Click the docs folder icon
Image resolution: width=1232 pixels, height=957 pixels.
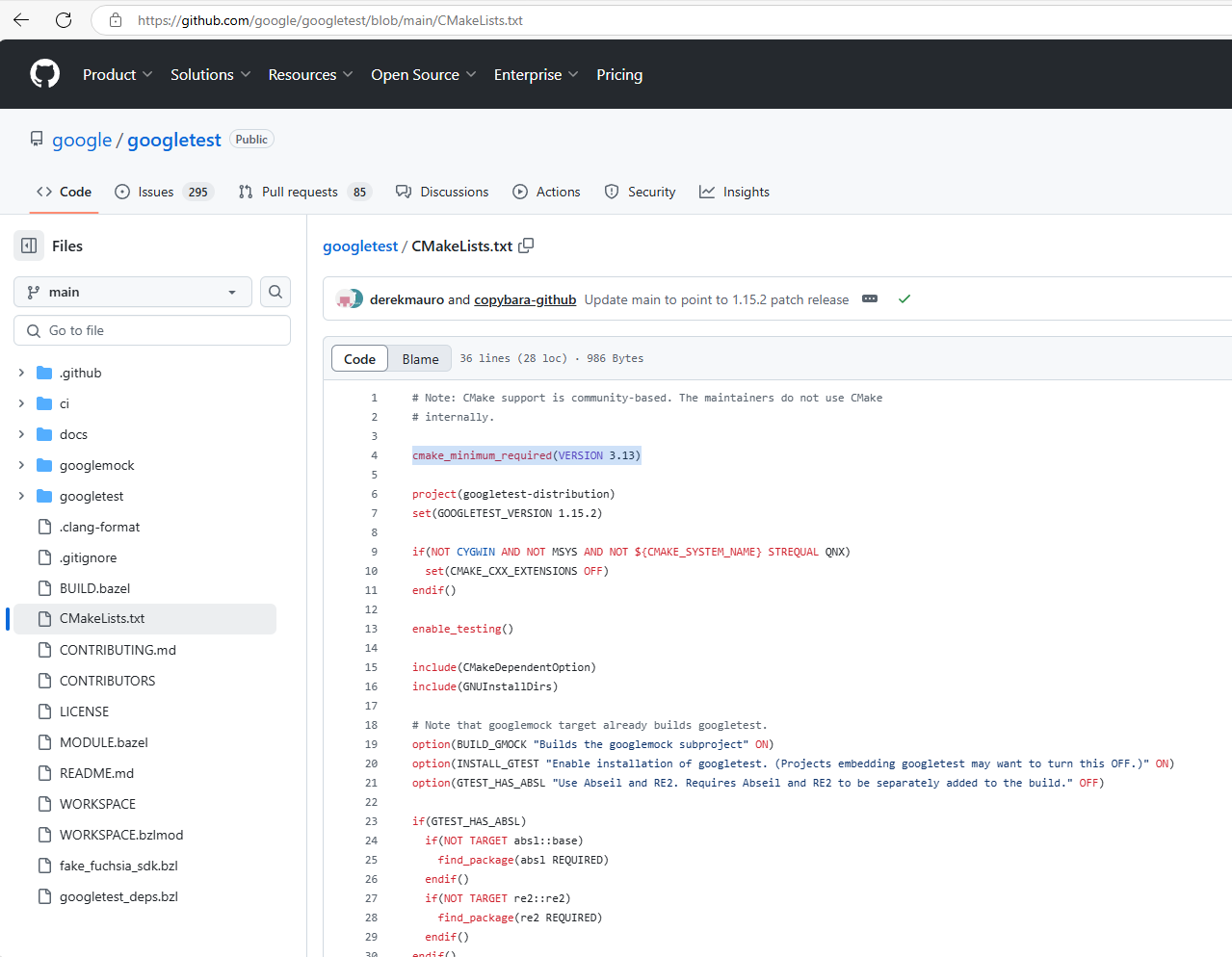[44, 434]
